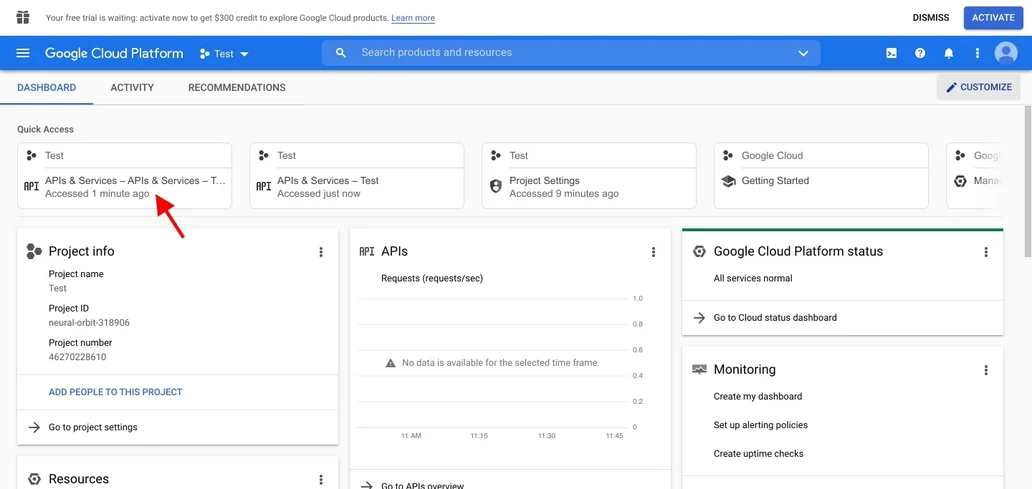The width and height of the screenshot is (1032, 489).
Task: Click the Project info hexagon icon
Action: click(x=34, y=251)
